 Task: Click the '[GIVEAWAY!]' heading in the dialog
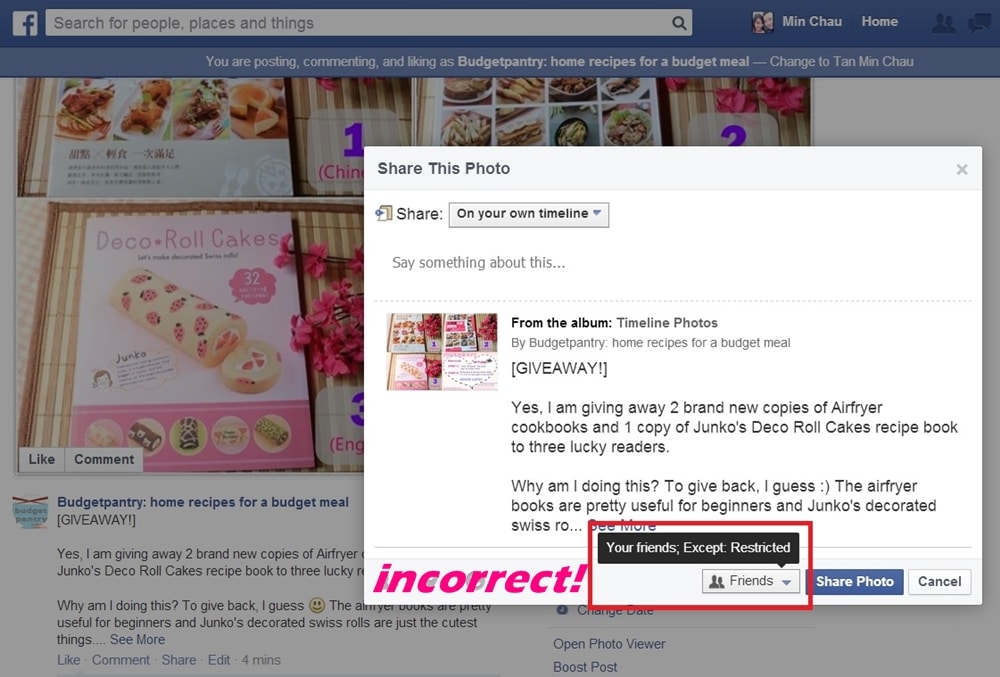pyautogui.click(x=559, y=368)
